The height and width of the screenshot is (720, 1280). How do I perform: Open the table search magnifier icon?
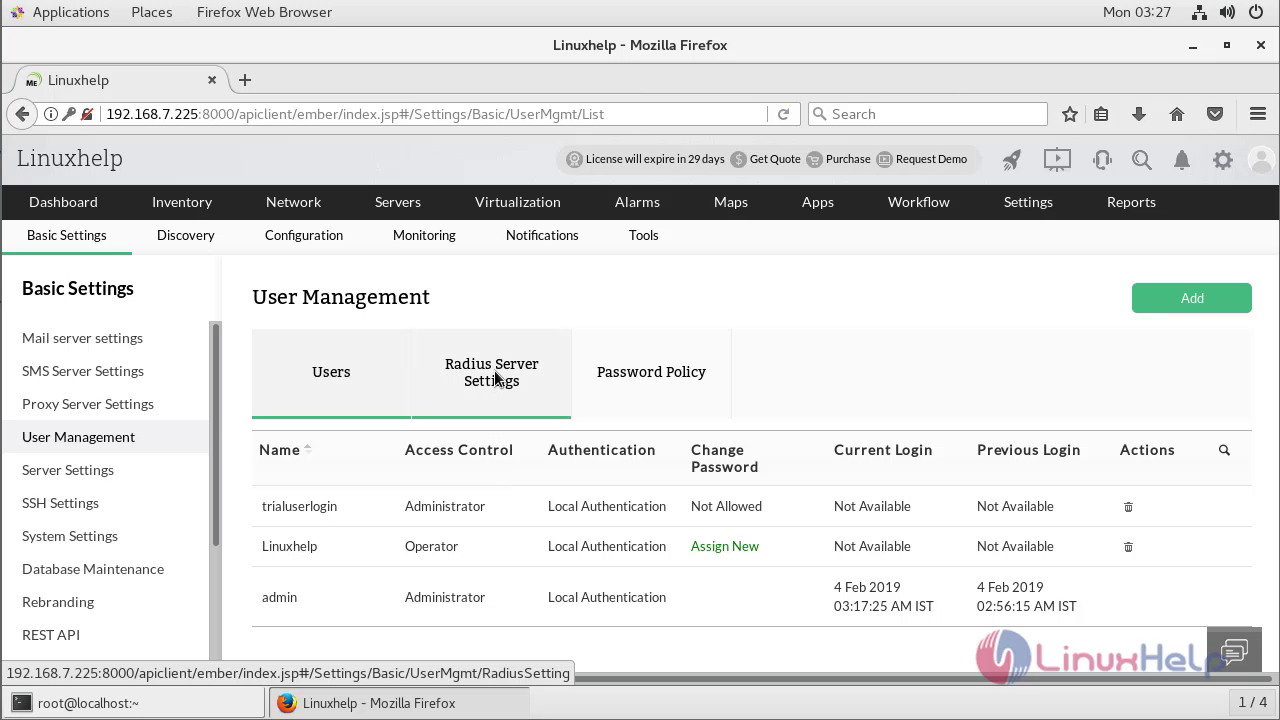click(x=1224, y=450)
